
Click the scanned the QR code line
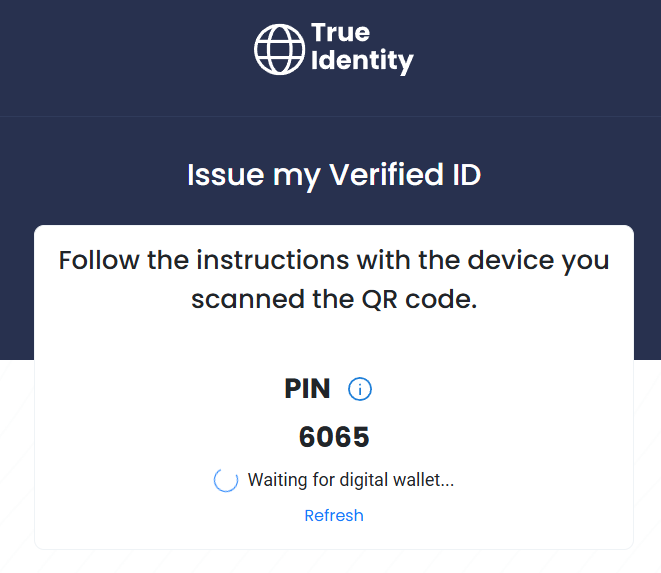[334, 300]
